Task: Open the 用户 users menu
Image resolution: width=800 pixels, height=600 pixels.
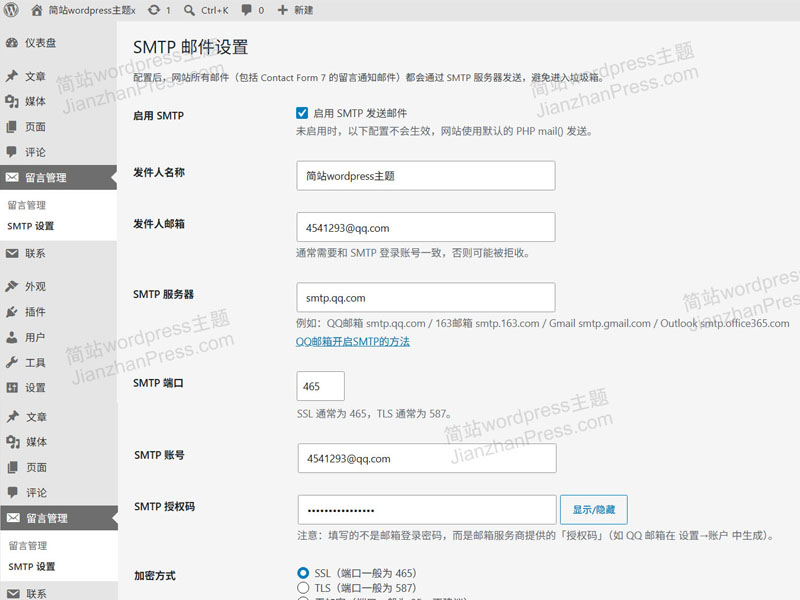Action: pos(26,337)
